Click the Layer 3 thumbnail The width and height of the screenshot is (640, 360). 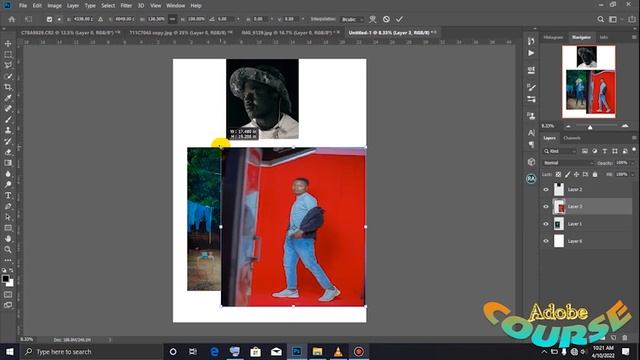559,207
